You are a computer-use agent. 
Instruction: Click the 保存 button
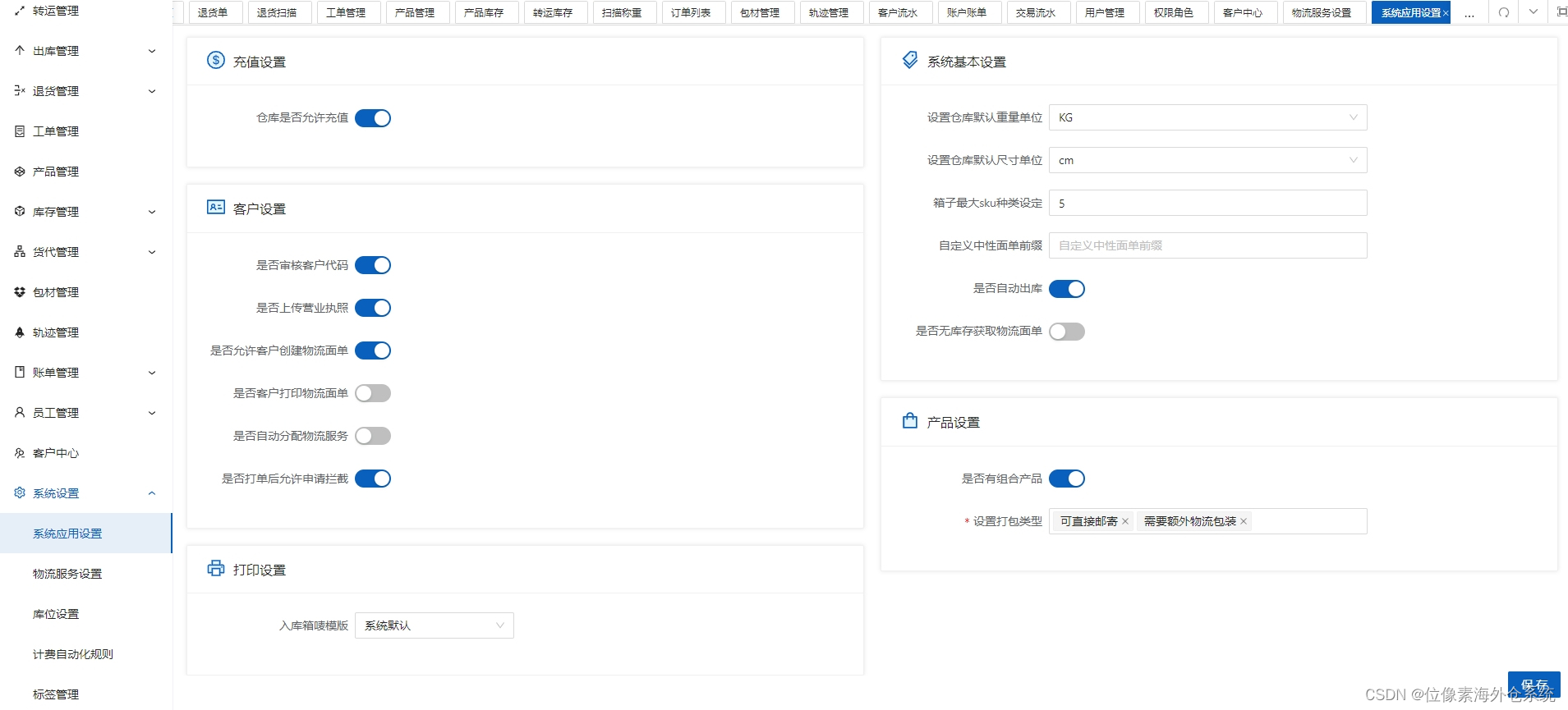click(x=1534, y=685)
